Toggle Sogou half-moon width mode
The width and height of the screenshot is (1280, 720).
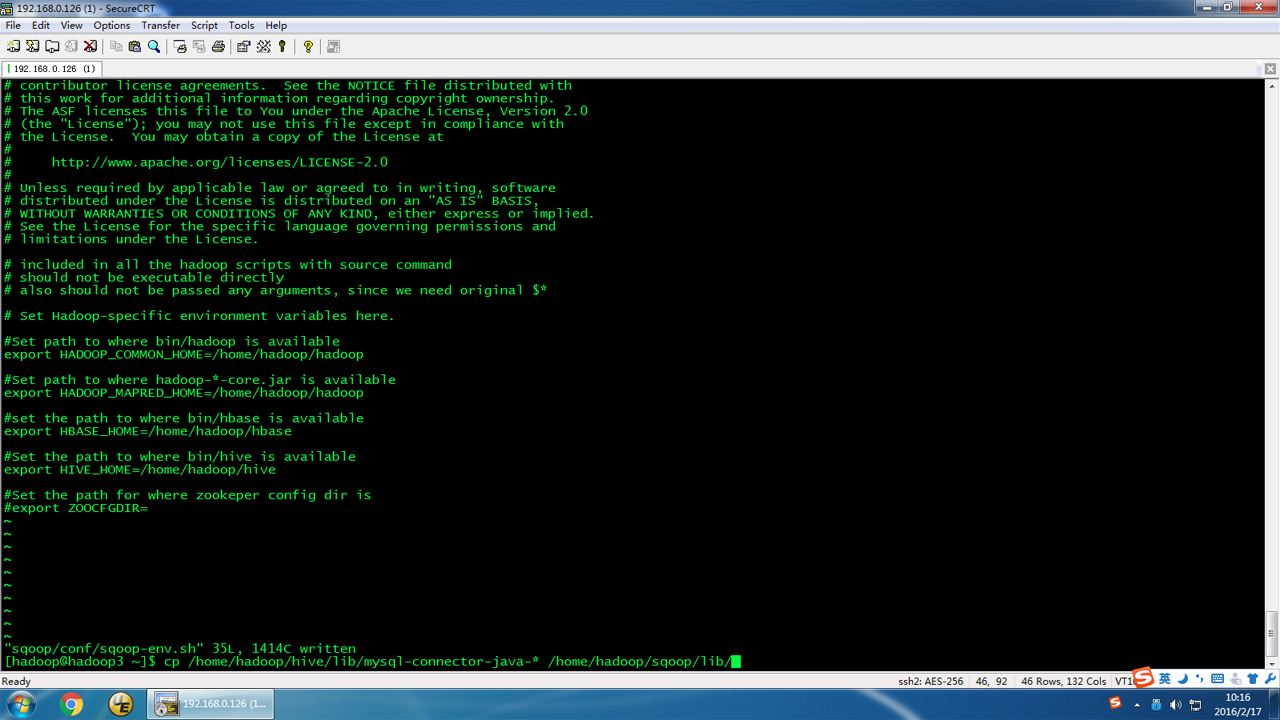1183,678
